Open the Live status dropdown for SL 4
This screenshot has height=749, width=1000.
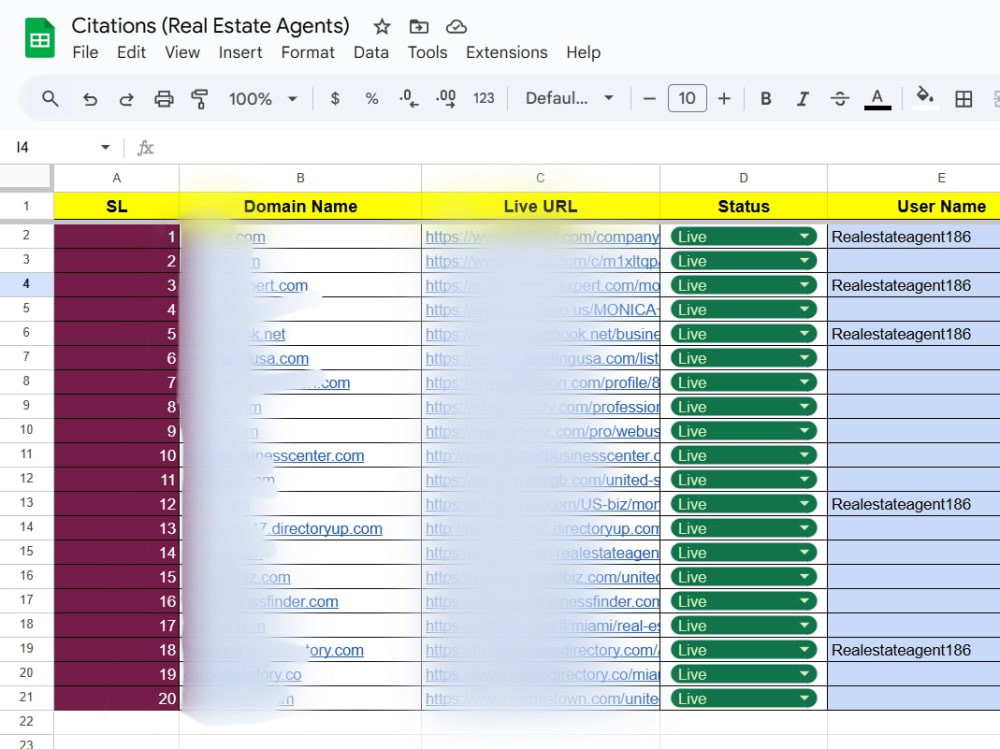[x=744, y=309]
